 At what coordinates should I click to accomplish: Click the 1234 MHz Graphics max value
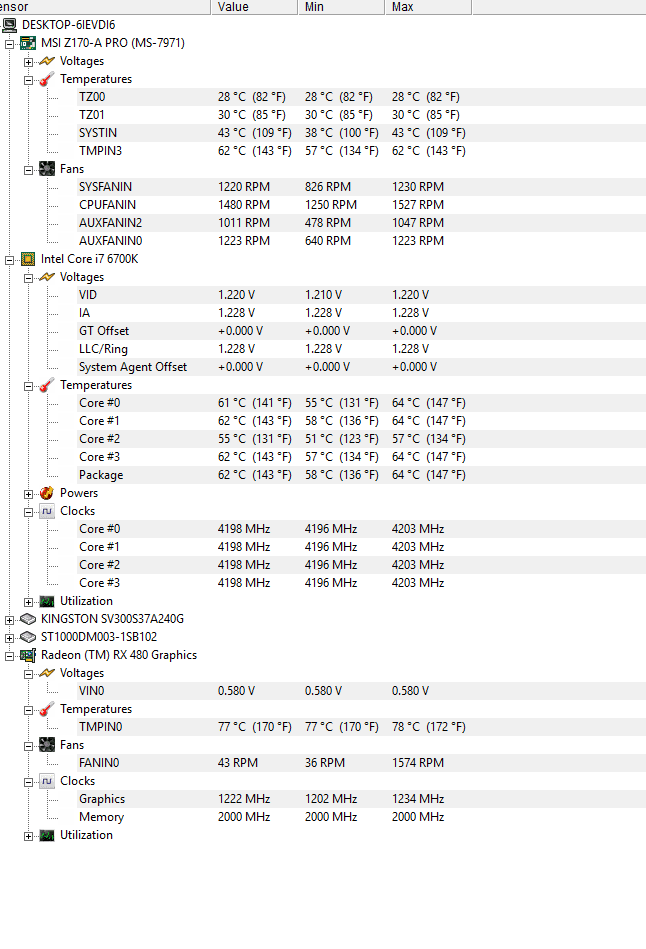coord(418,799)
